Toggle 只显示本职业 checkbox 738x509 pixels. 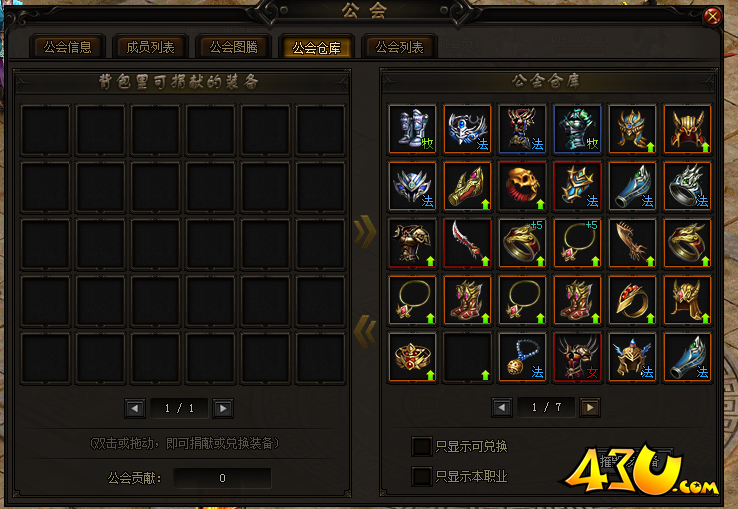421,476
